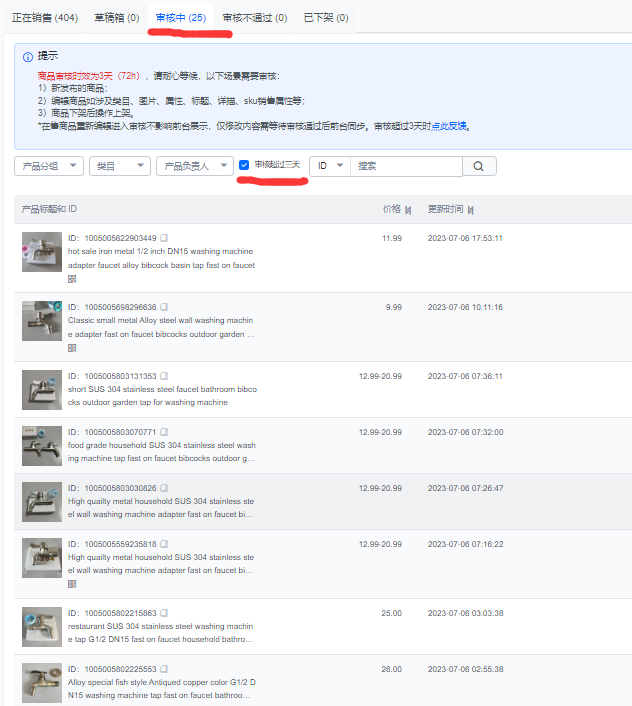Viewport: 632px width, 706px height.
Task: Click the info icon beside 提示
Action: [27, 56]
